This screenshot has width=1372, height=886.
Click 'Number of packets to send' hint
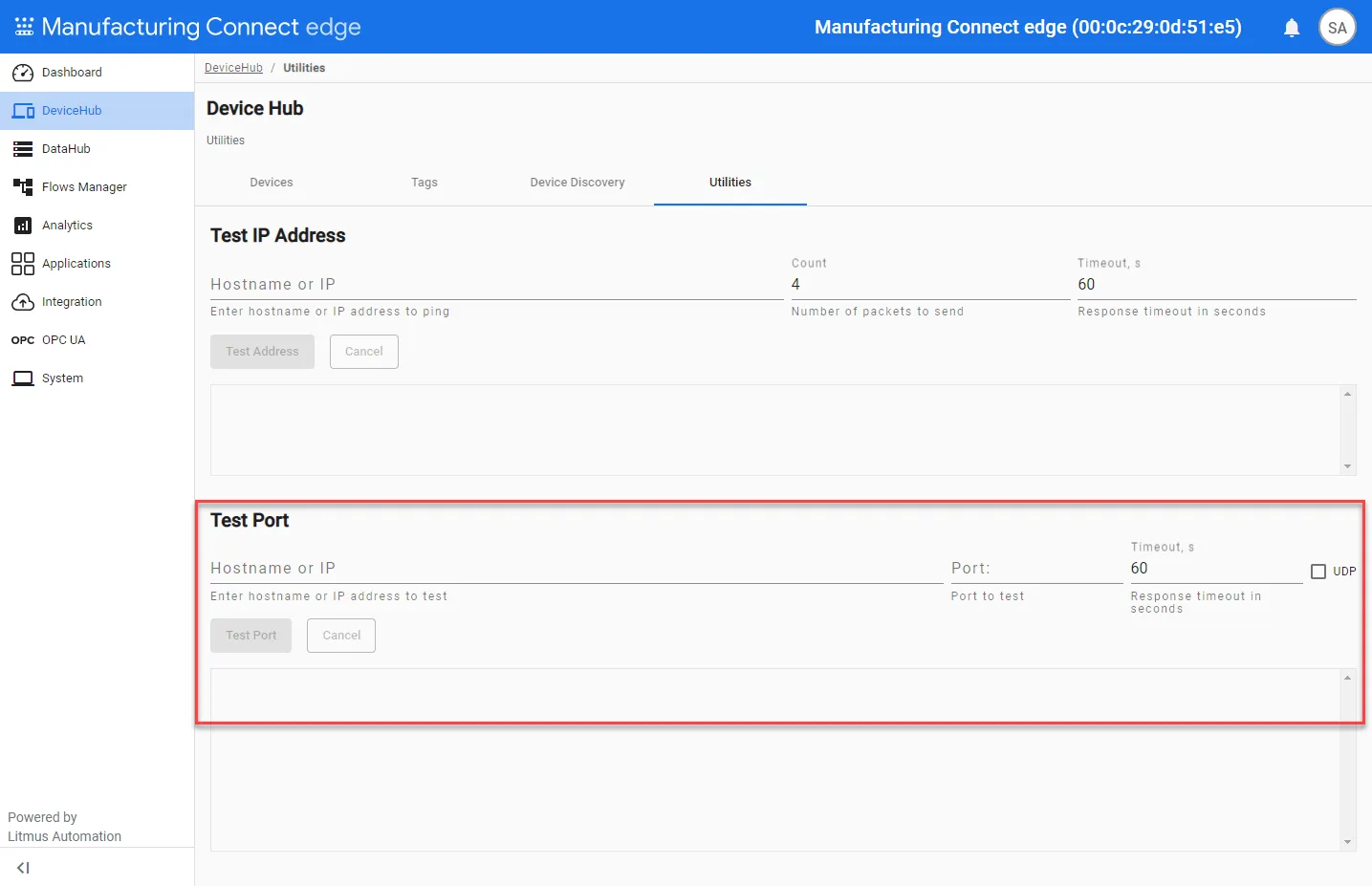point(878,312)
